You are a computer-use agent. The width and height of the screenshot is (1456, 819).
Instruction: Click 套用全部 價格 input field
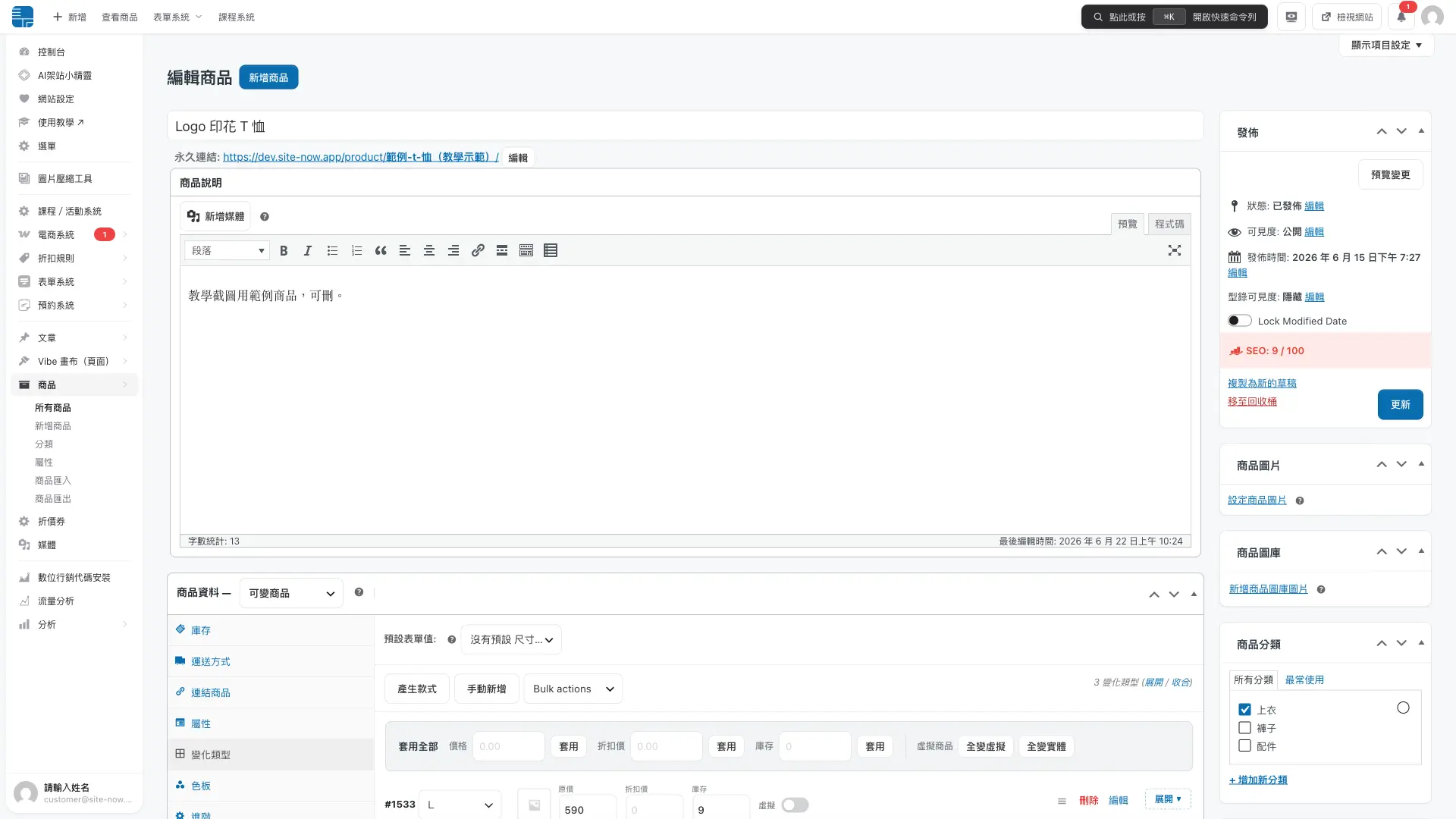pyautogui.click(x=508, y=746)
